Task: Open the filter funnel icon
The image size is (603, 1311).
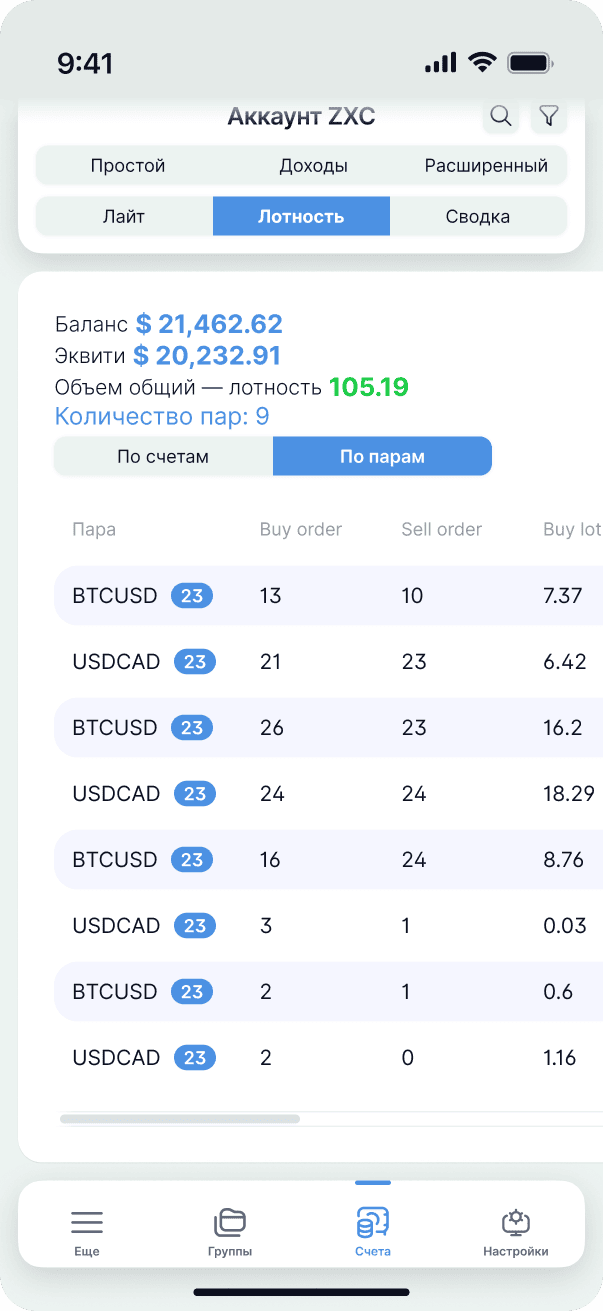Action: point(548,116)
